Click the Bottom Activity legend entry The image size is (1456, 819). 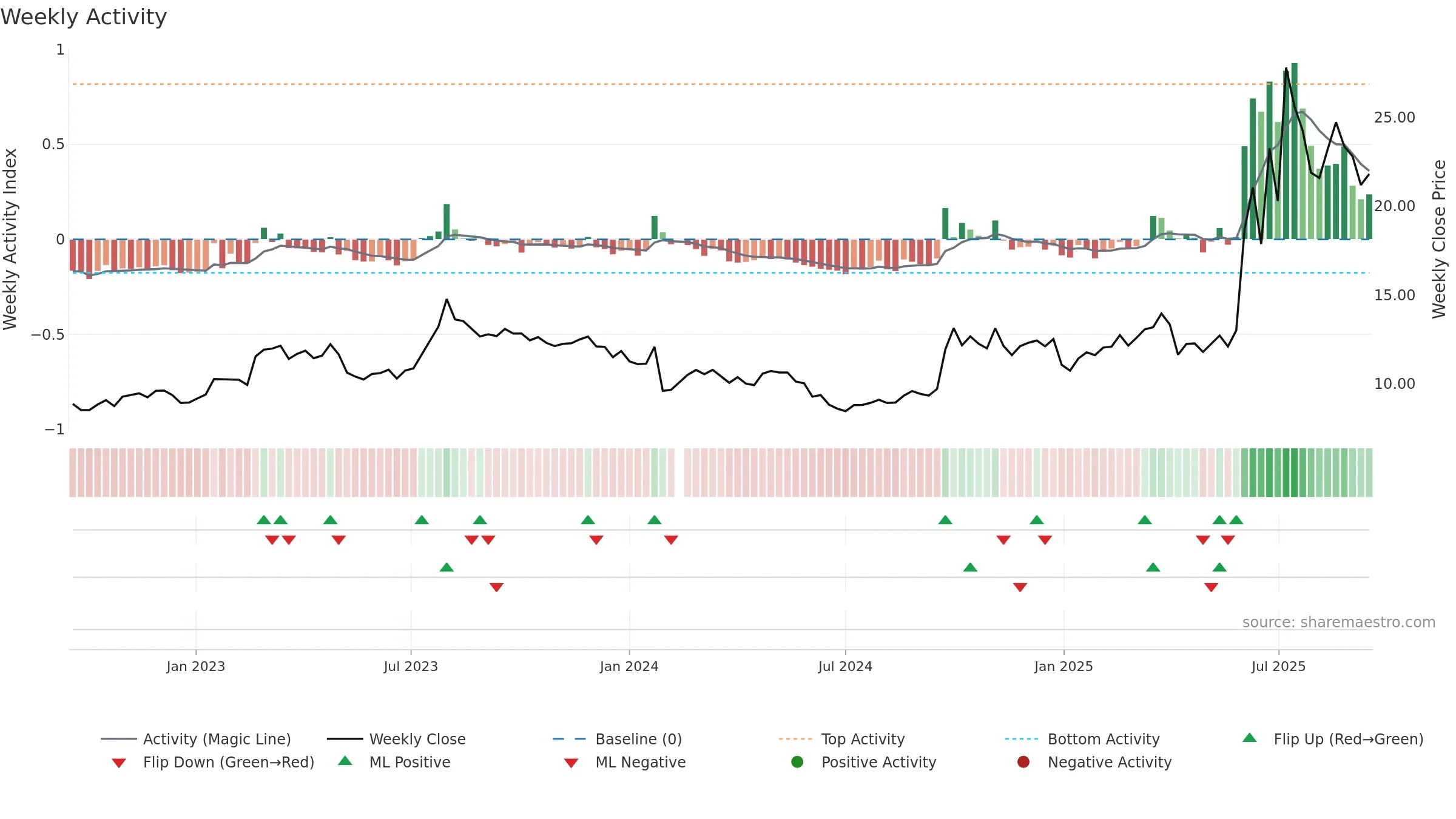click(x=1082, y=739)
